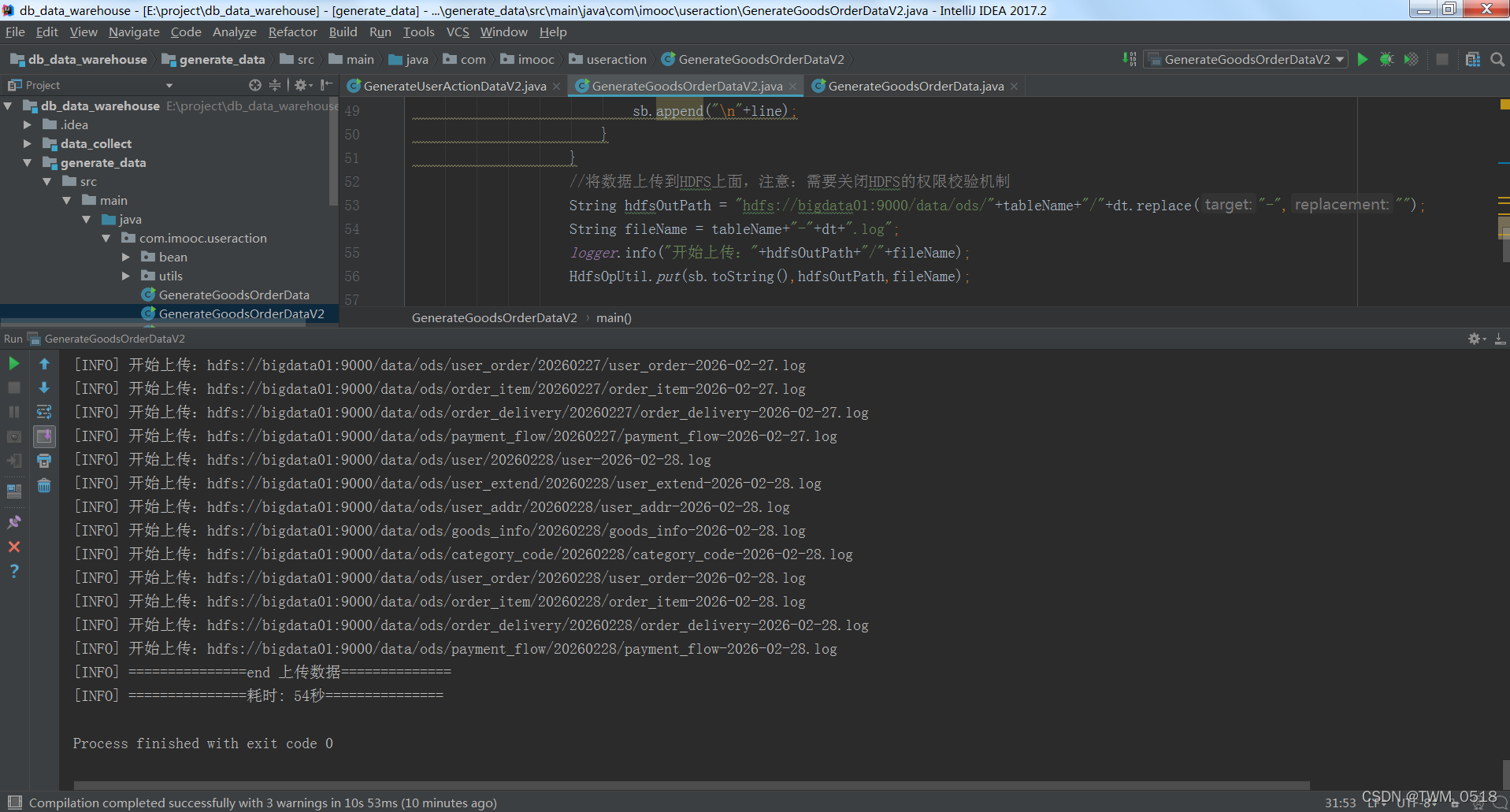The width and height of the screenshot is (1510, 812).
Task: Expand the data_collect module
Action: [x=28, y=143]
